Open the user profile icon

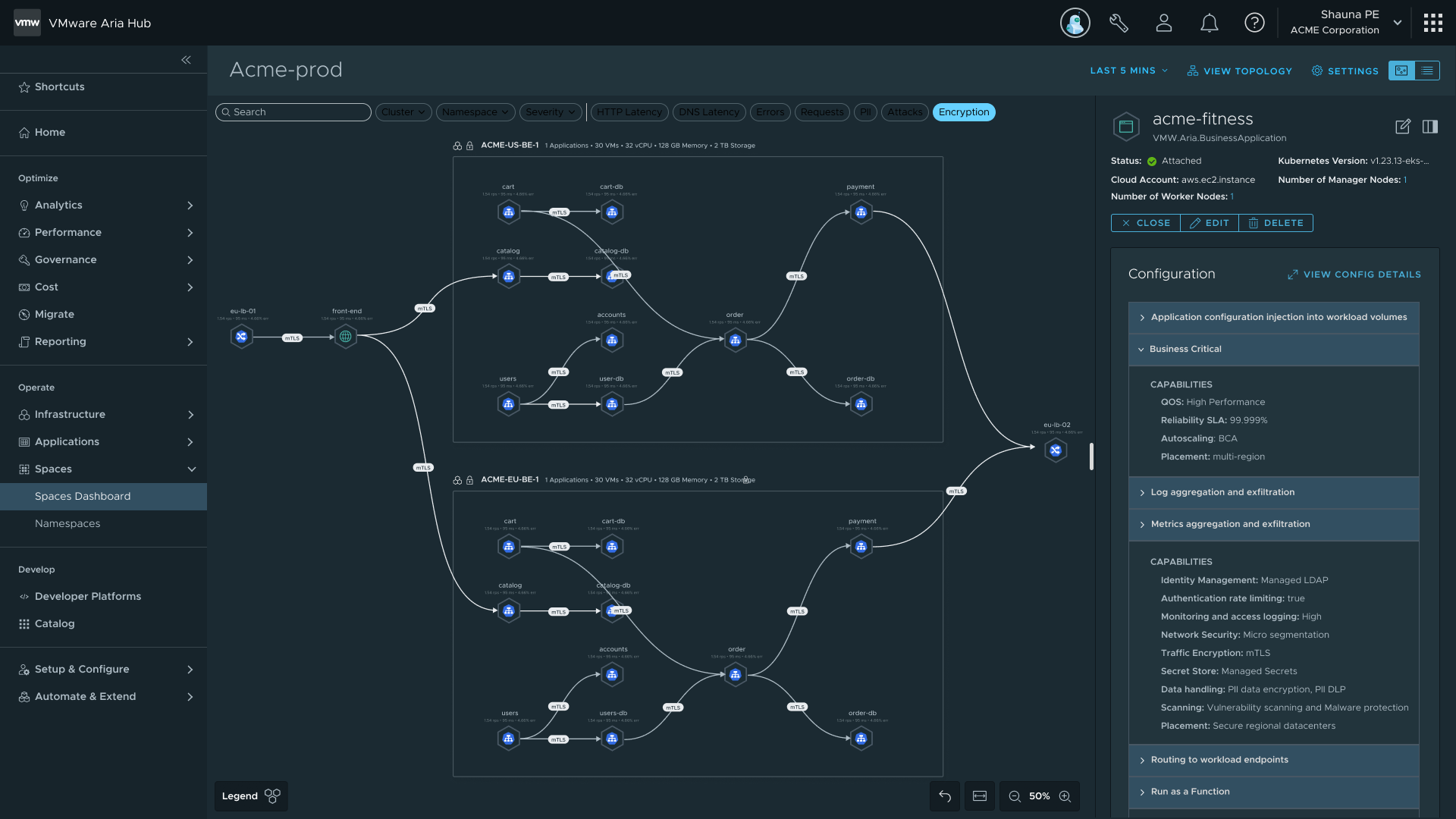[1164, 23]
